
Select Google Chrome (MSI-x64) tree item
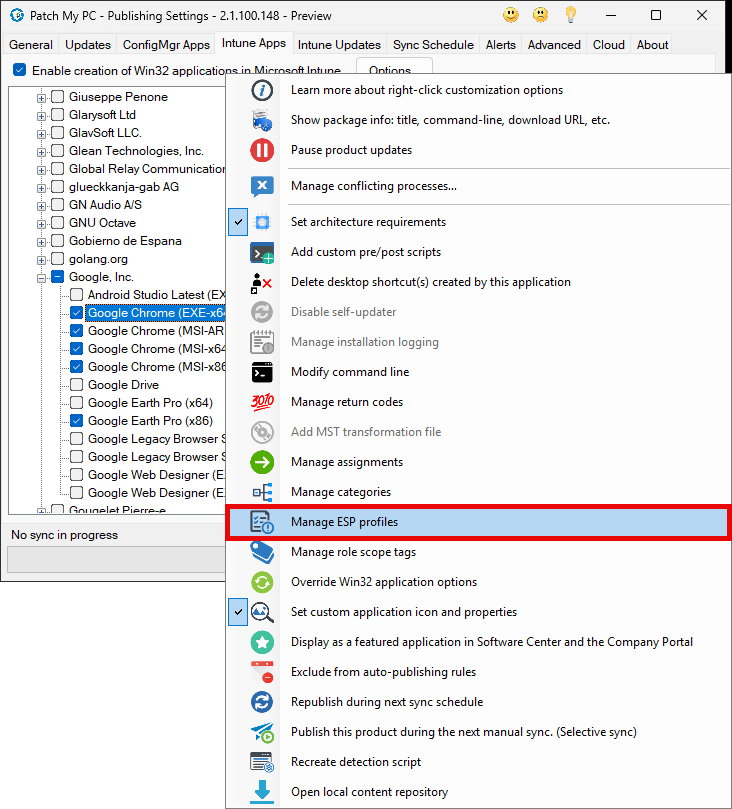[156, 349]
